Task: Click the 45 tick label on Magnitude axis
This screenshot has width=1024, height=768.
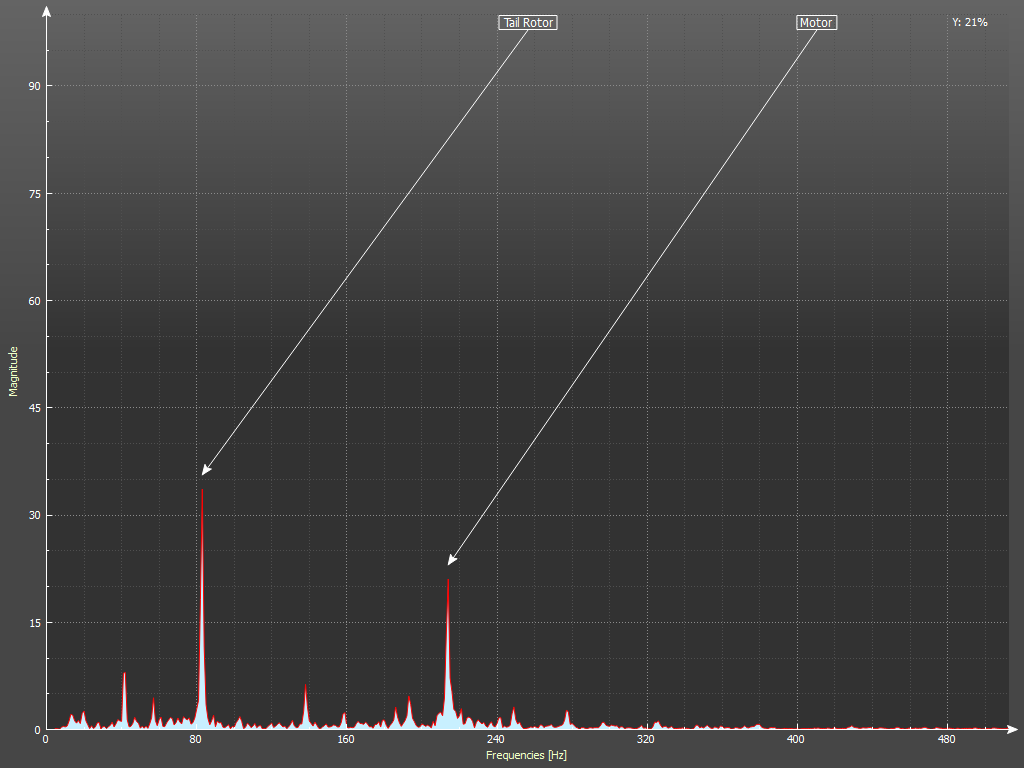Action: pos(34,408)
